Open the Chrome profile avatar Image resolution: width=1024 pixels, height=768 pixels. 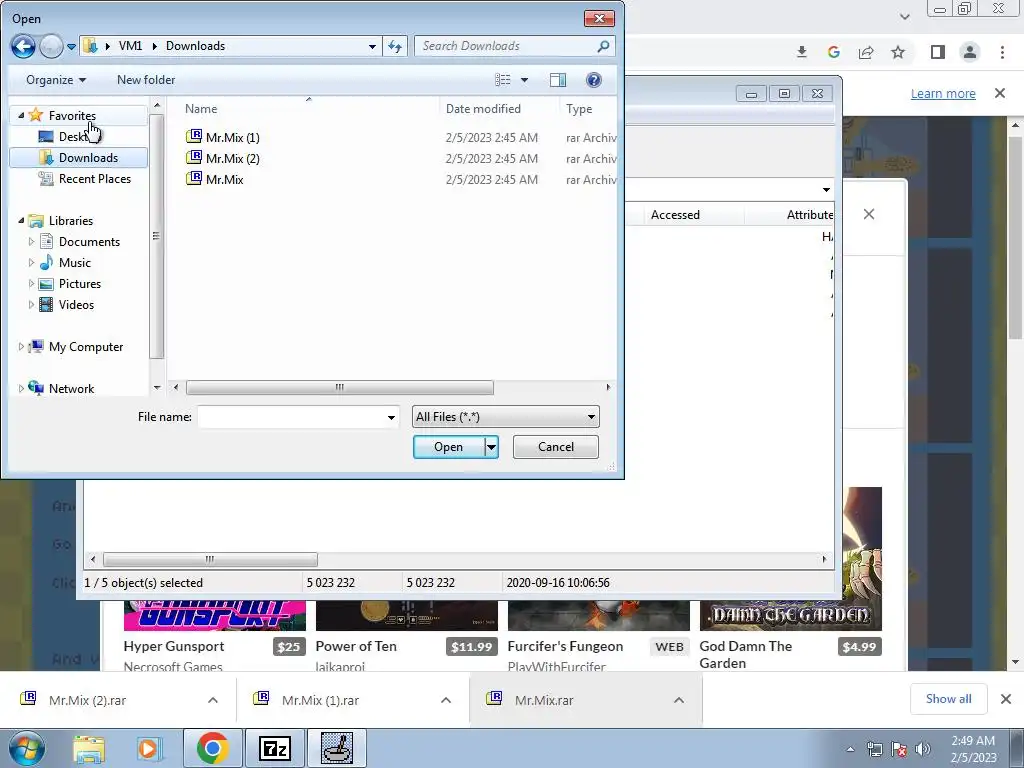tap(970, 52)
